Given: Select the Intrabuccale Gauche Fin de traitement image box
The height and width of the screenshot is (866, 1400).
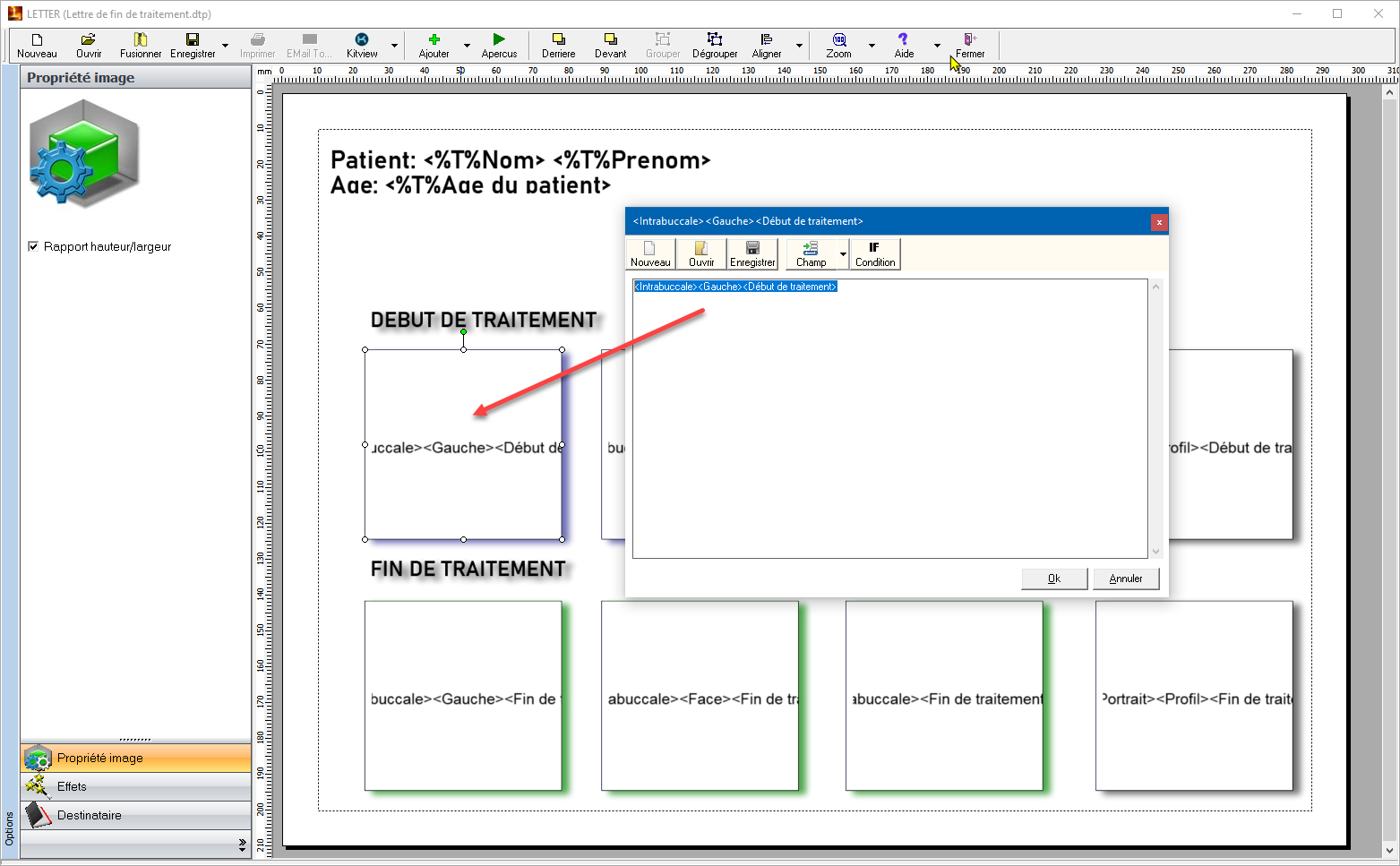Looking at the screenshot, I should (462, 696).
